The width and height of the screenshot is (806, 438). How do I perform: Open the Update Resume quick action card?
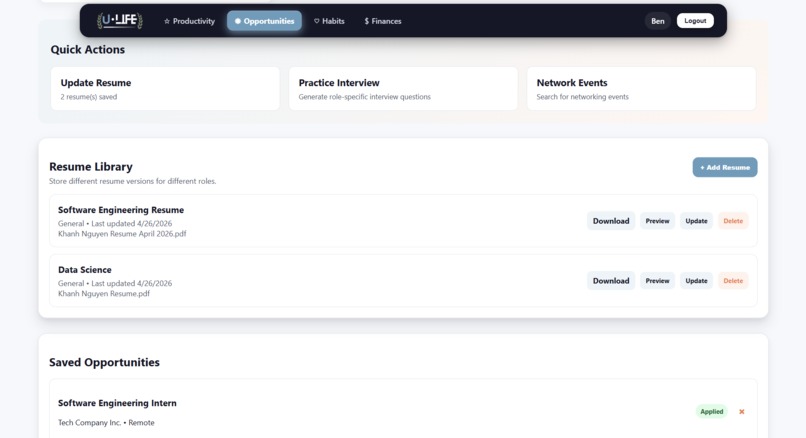[x=165, y=88]
